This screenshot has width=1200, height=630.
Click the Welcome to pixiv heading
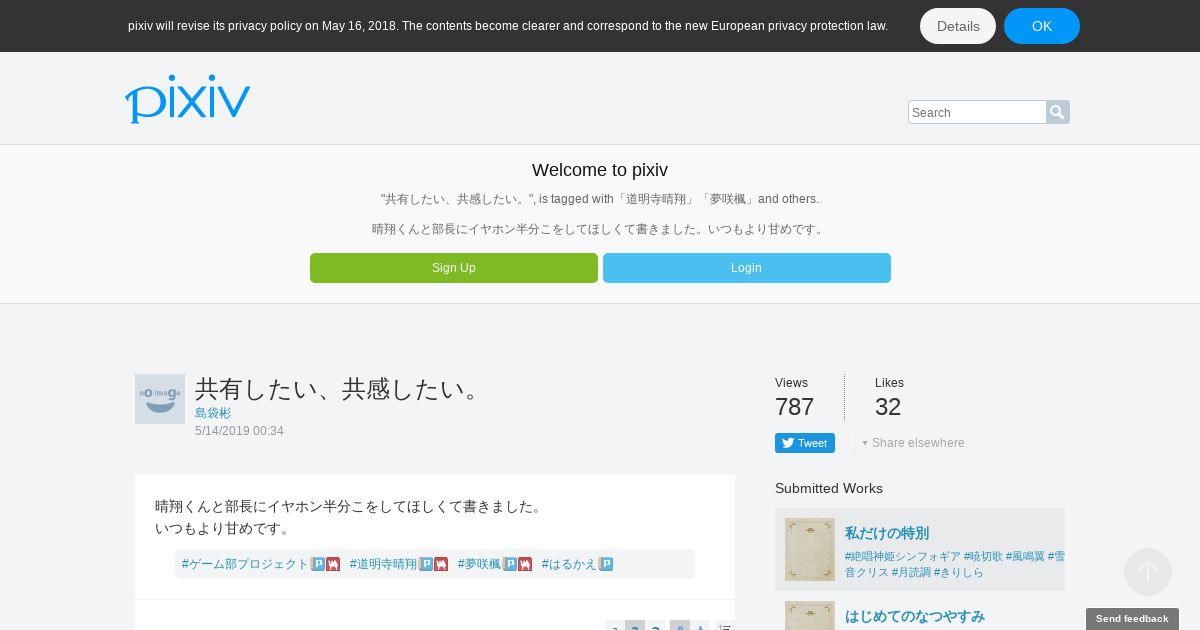[x=600, y=170]
